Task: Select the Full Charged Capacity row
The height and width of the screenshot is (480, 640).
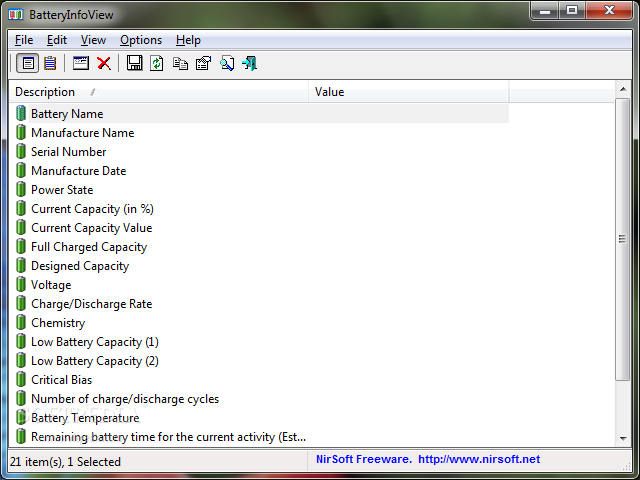Action: (261, 247)
